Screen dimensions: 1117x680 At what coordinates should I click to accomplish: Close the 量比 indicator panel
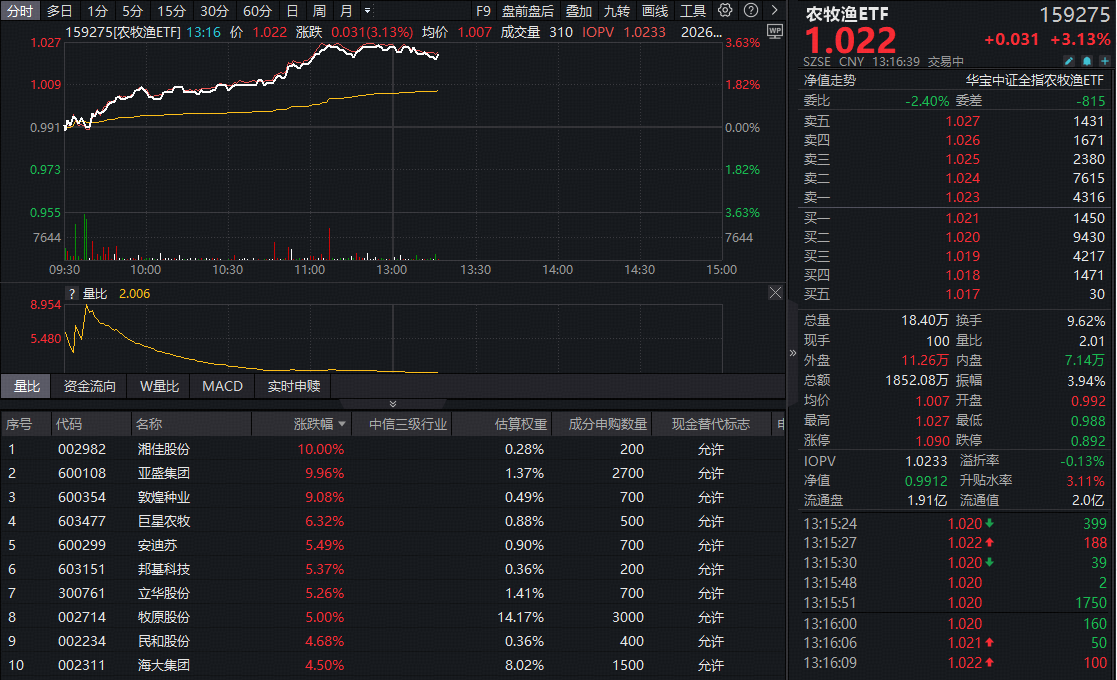(775, 293)
